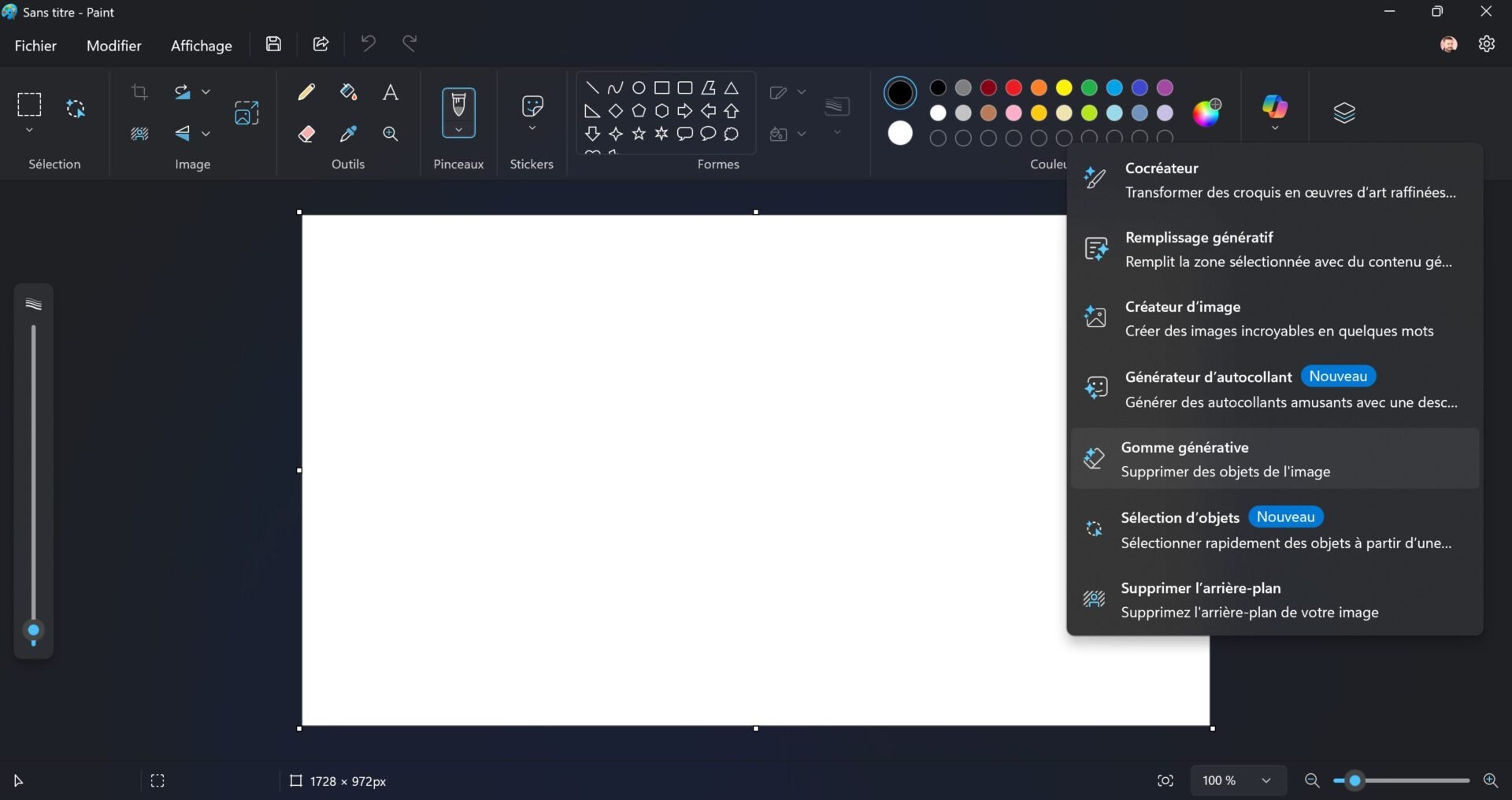Pick the yellow color swatch
1512x800 pixels.
click(1064, 87)
